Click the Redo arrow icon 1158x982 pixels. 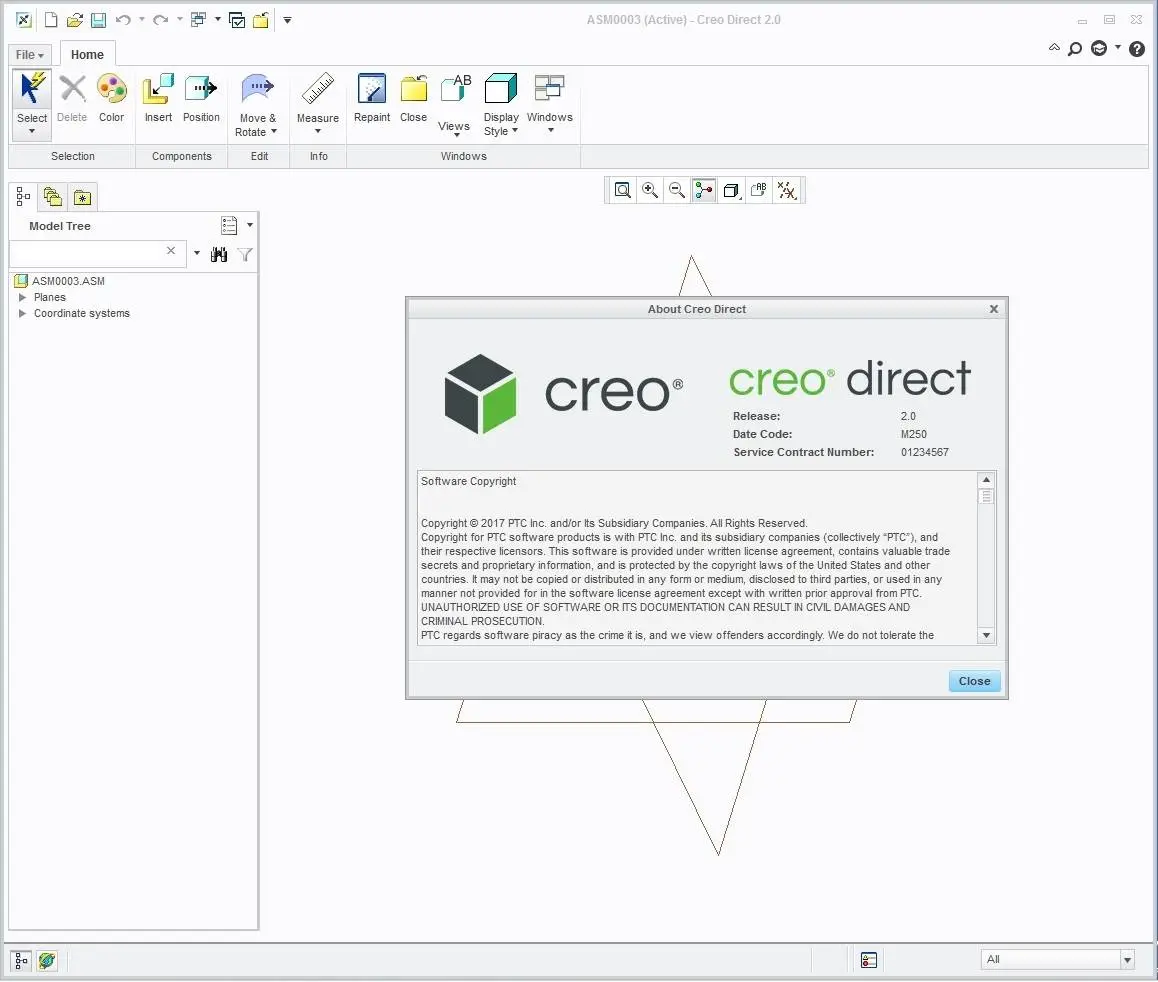point(160,20)
